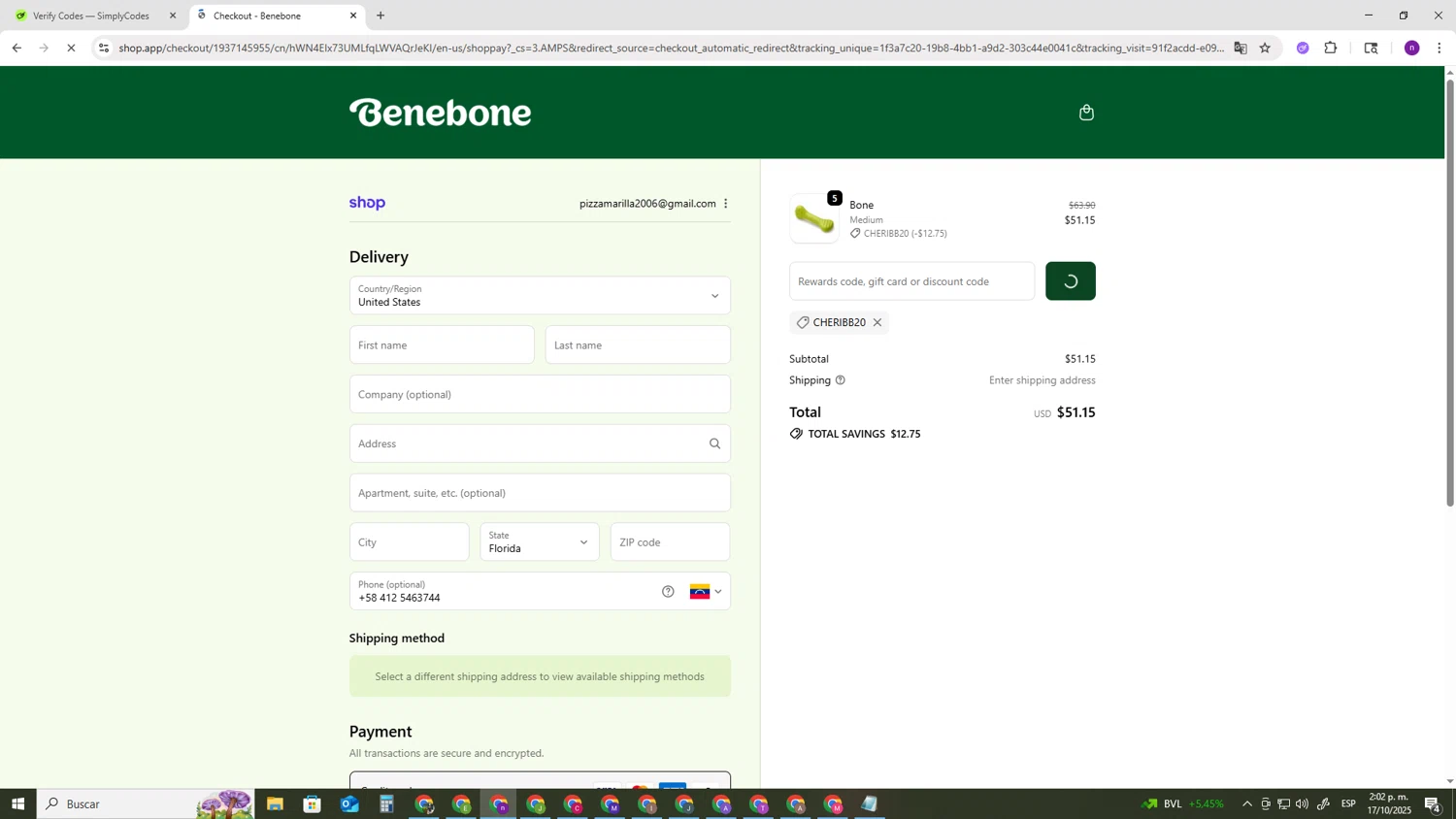This screenshot has height=819, width=1456.
Task: Open the Chrome profile avatar
Action: pos(1412,48)
